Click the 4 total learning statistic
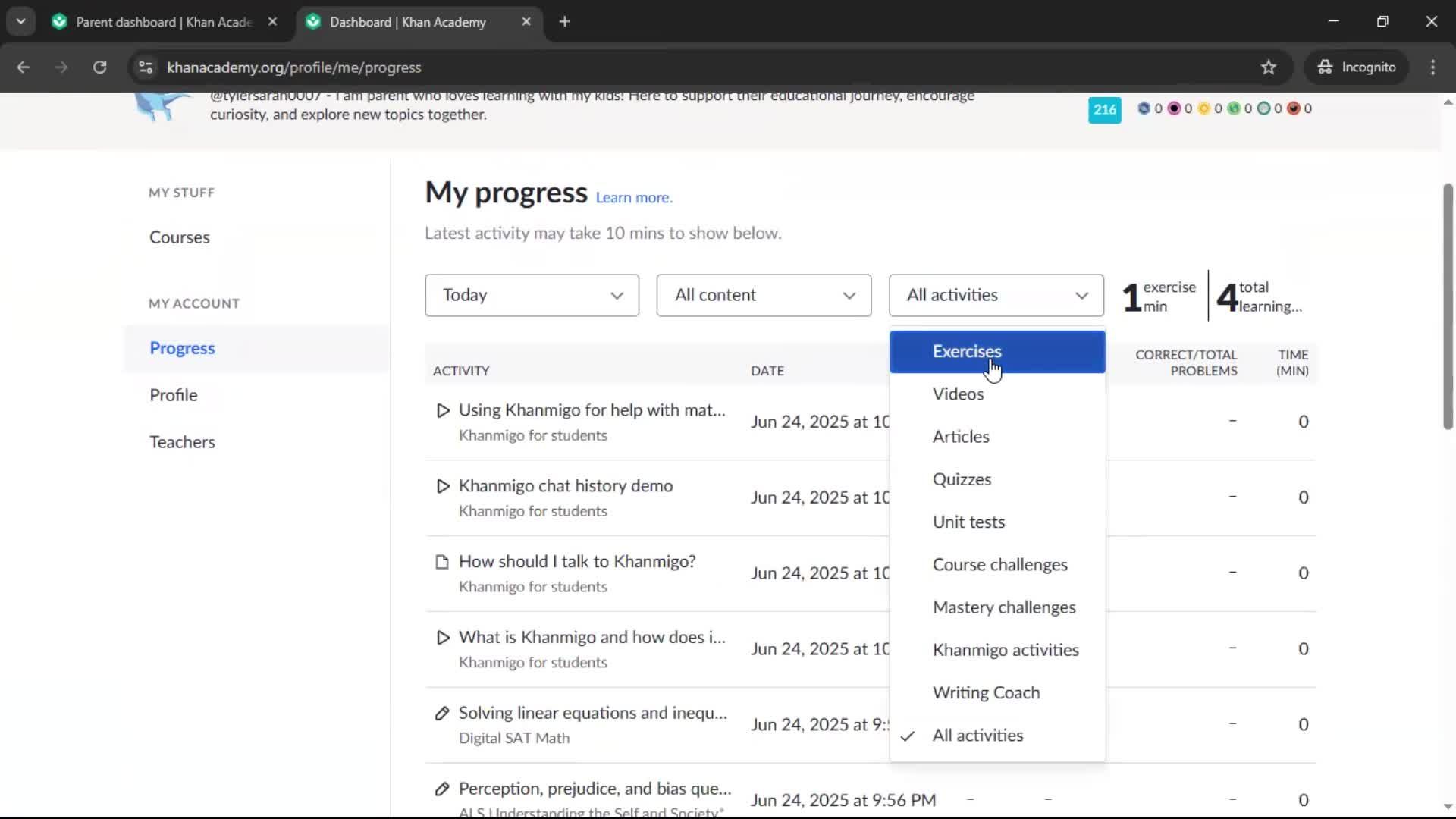Viewport: 1456px width, 819px height. pyautogui.click(x=1260, y=297)
